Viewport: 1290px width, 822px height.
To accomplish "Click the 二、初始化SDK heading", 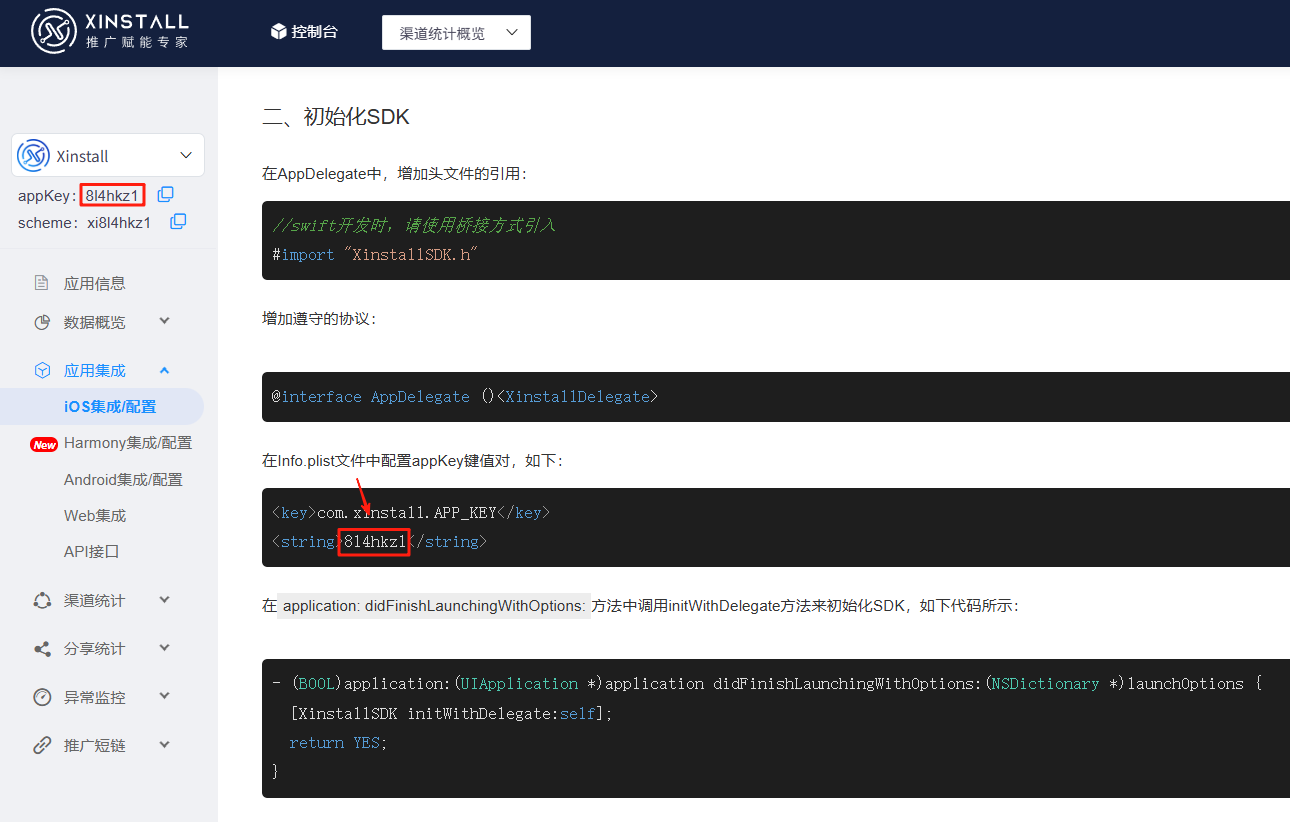I will pos(336,117).
